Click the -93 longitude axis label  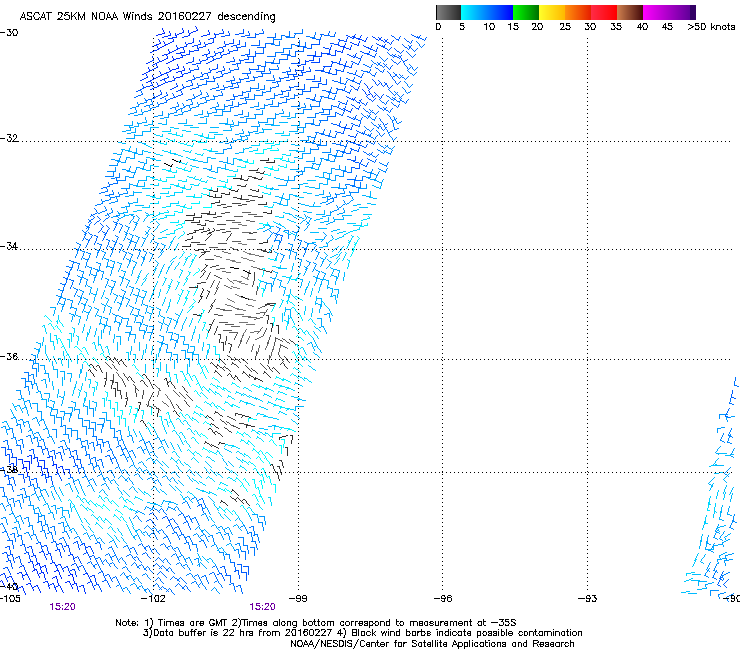(x=588, y=598)
